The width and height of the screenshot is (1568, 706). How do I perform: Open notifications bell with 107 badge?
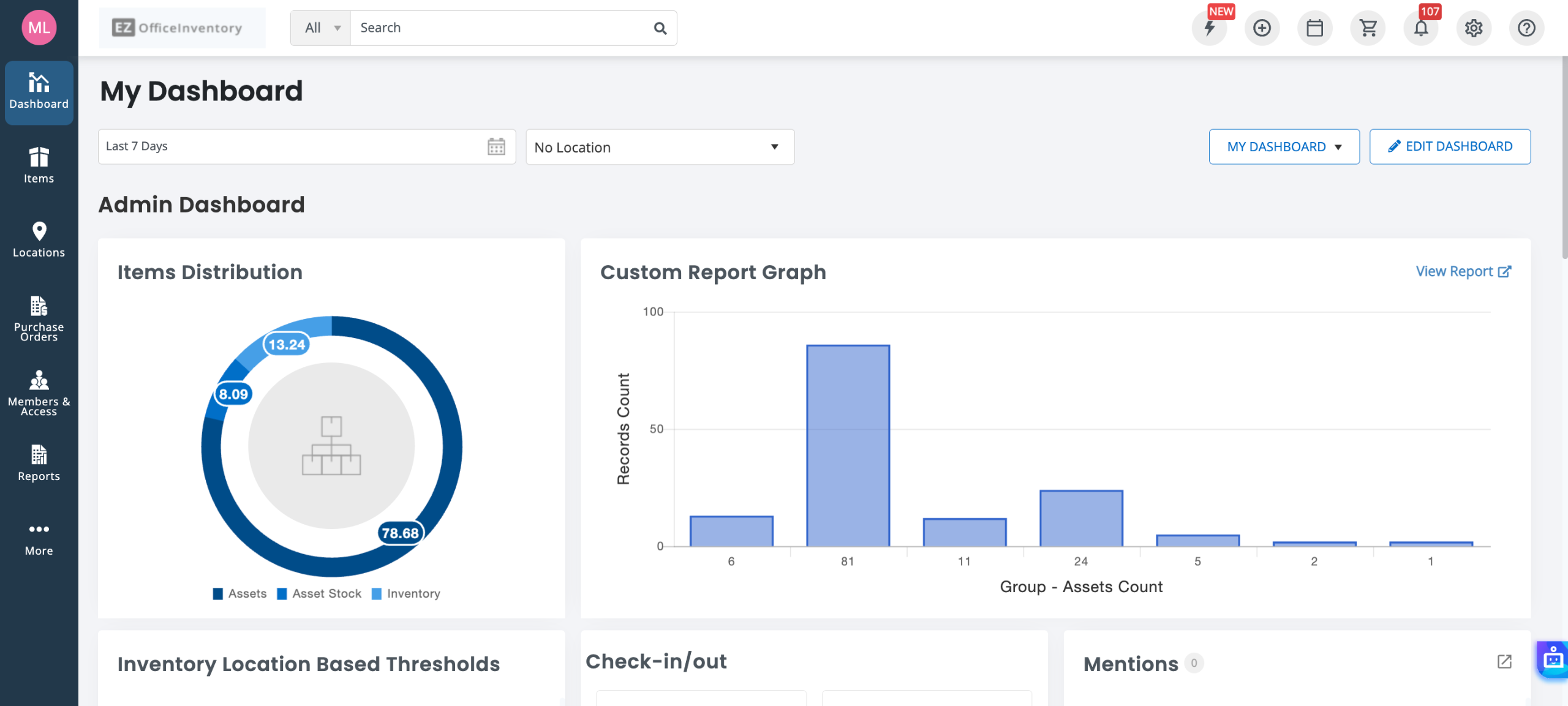1421,28
